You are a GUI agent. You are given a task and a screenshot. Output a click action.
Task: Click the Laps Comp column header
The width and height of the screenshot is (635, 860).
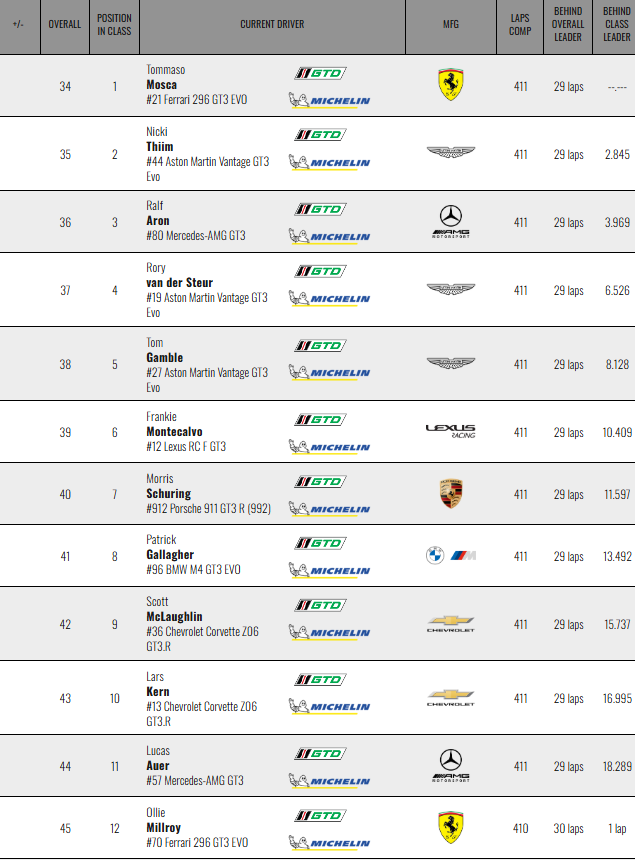pyautogui.click(x=520, y=24)
